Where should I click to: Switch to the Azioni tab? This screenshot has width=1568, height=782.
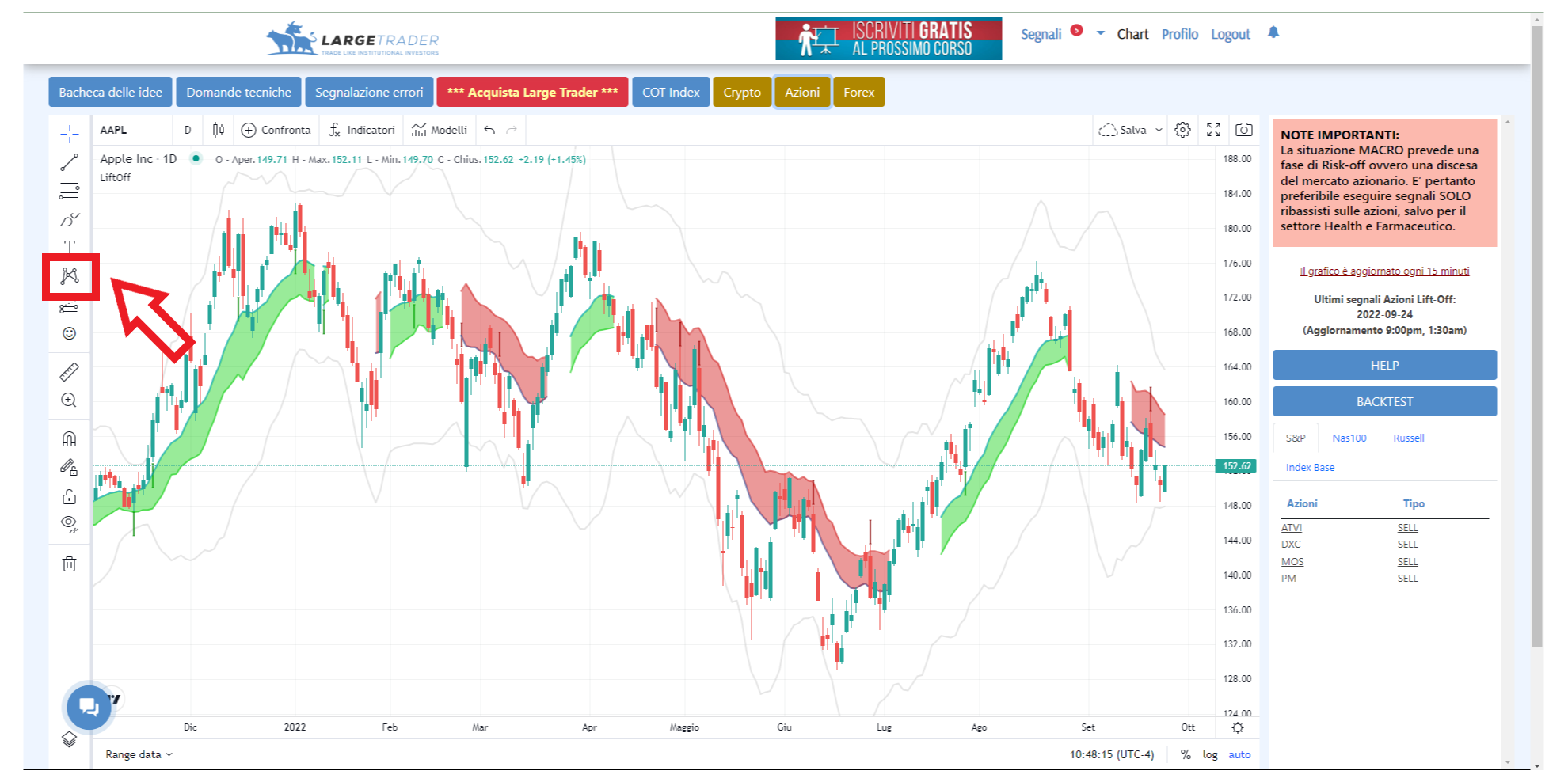[x=802, y=92]
